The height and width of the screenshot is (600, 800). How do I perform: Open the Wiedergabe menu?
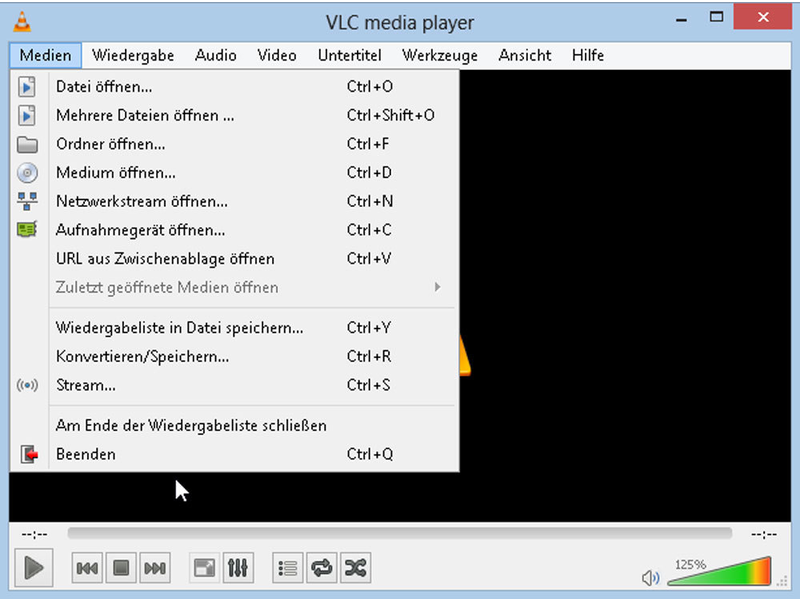point(133,55)
